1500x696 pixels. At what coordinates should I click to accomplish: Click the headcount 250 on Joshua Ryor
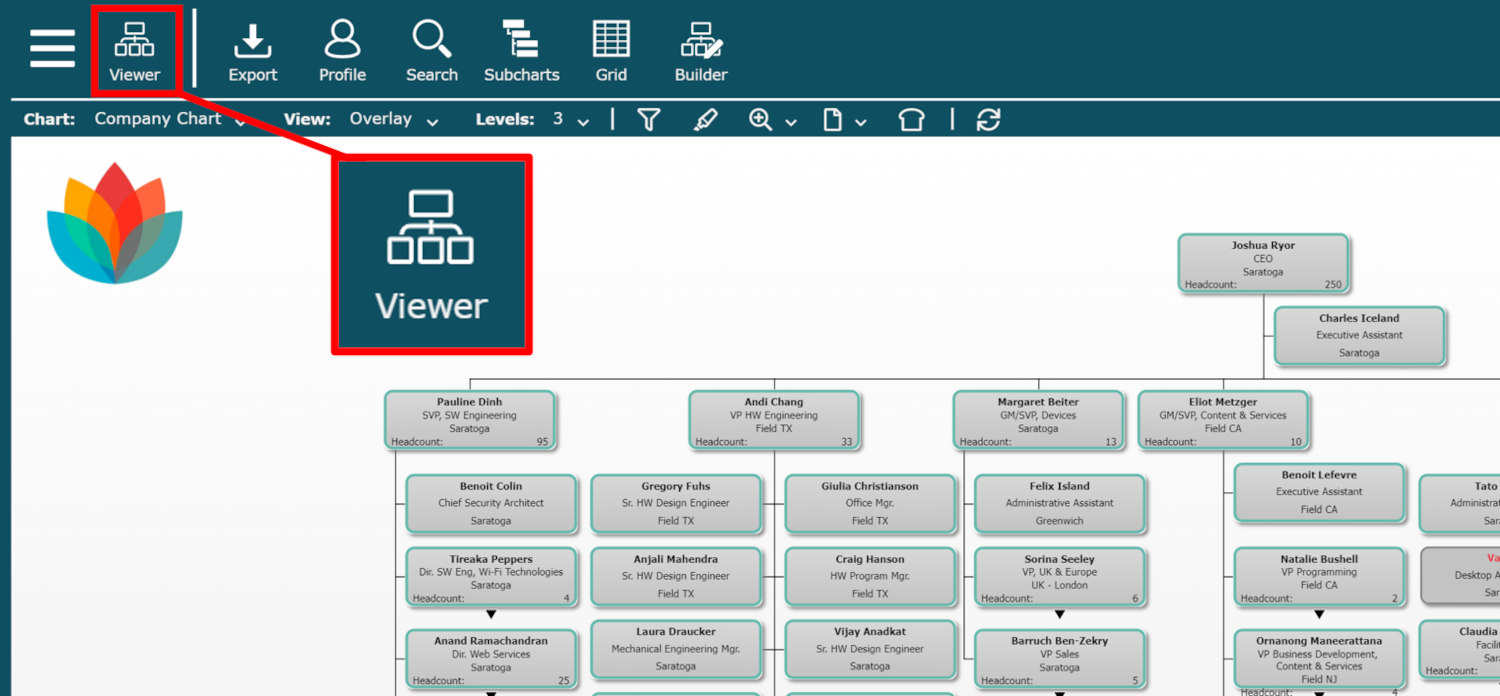1332,285
